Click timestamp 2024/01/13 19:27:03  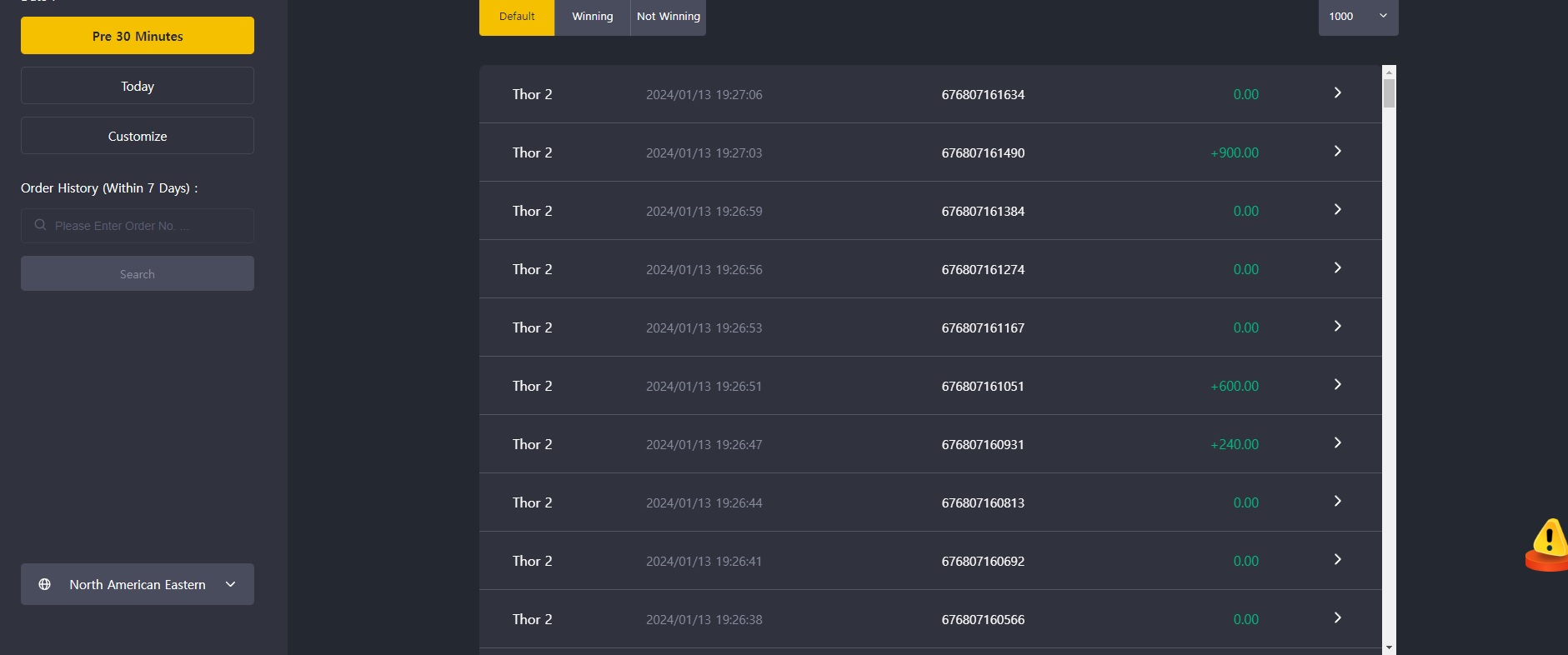704,153
